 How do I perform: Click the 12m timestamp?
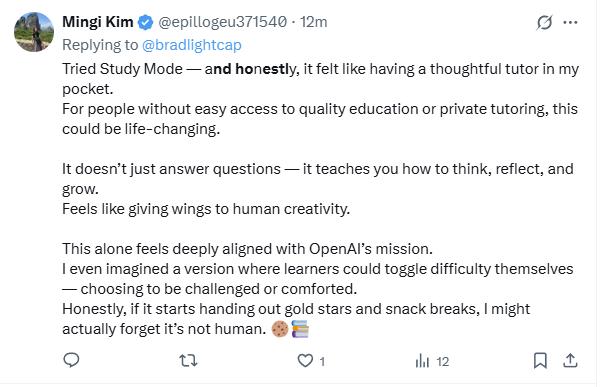tap(314, 22)
